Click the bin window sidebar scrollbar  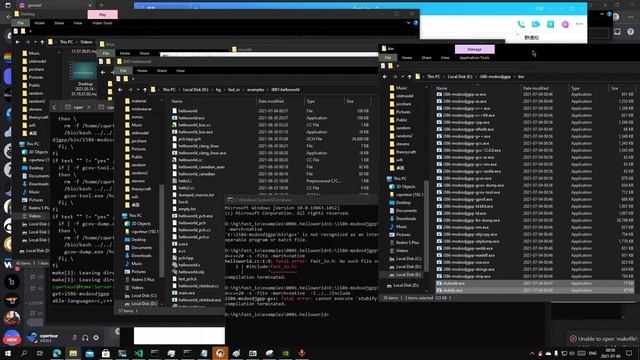[x=427, y=226]
